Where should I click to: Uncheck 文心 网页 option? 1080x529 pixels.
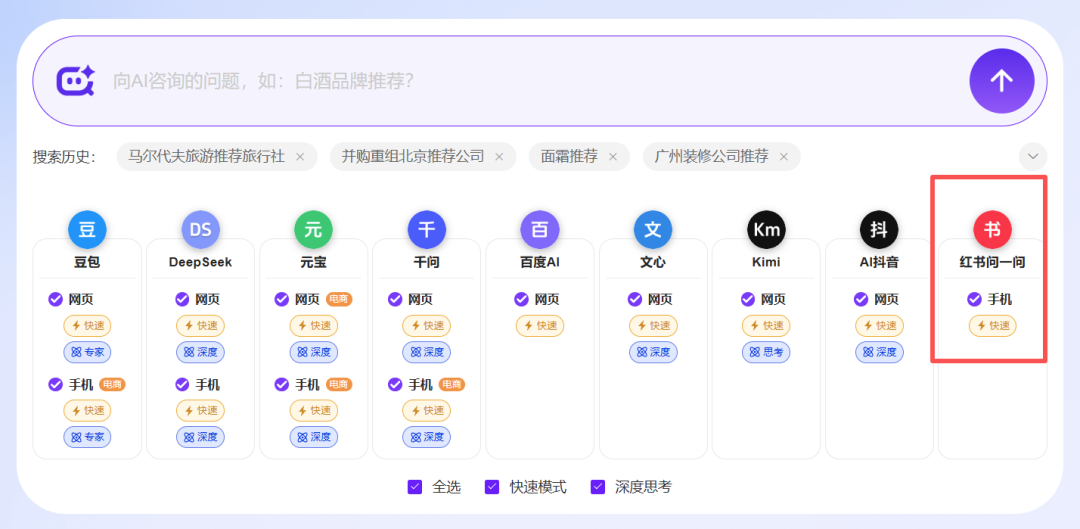point(634,299)
